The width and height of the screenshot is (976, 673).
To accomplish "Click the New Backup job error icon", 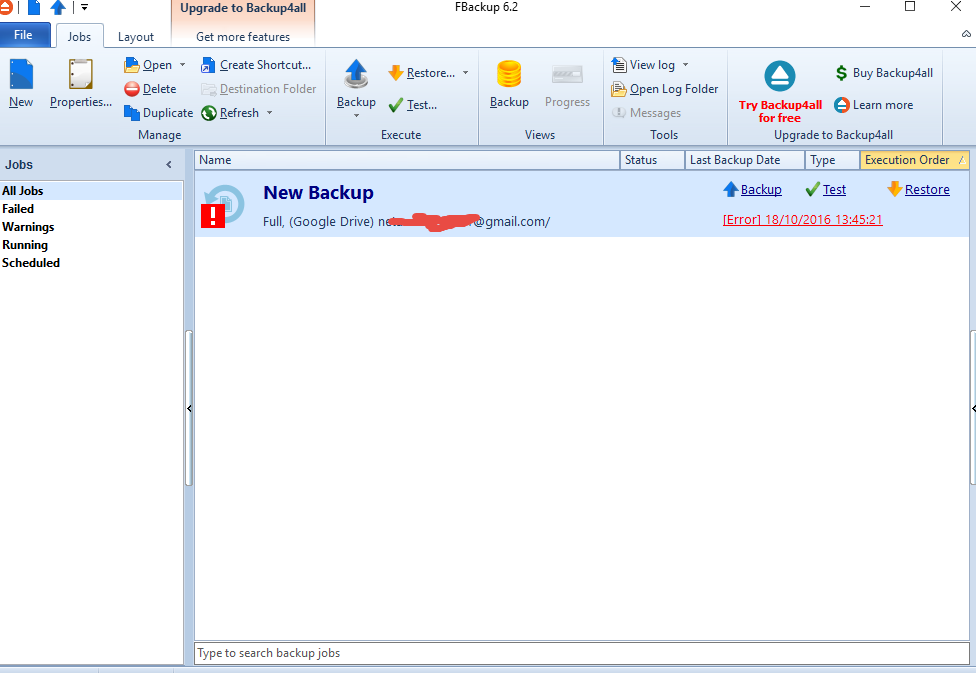I will click(x=213, y=216).
